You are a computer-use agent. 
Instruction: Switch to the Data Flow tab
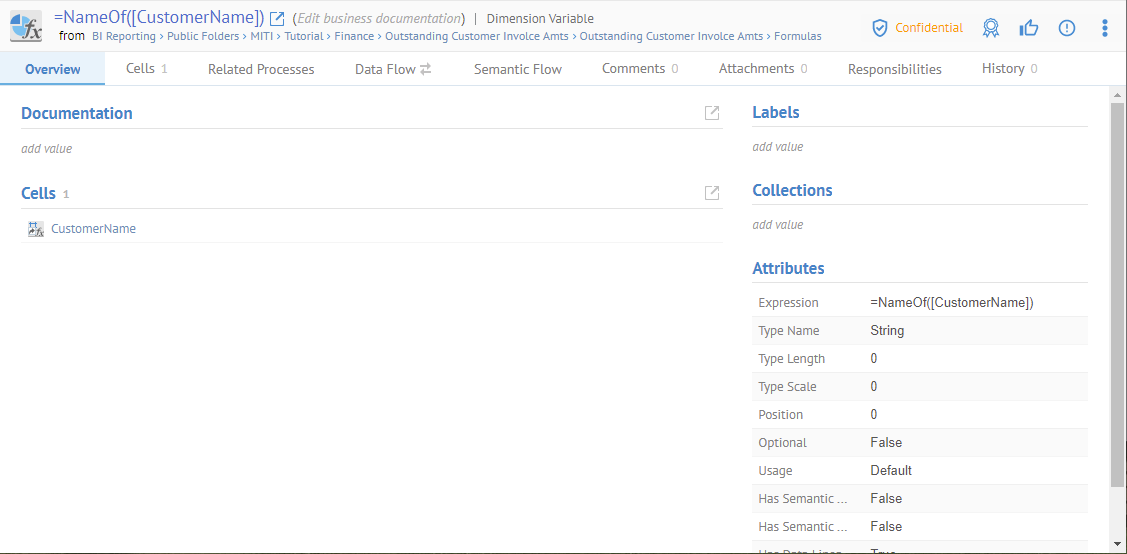[x=392, y=69]
